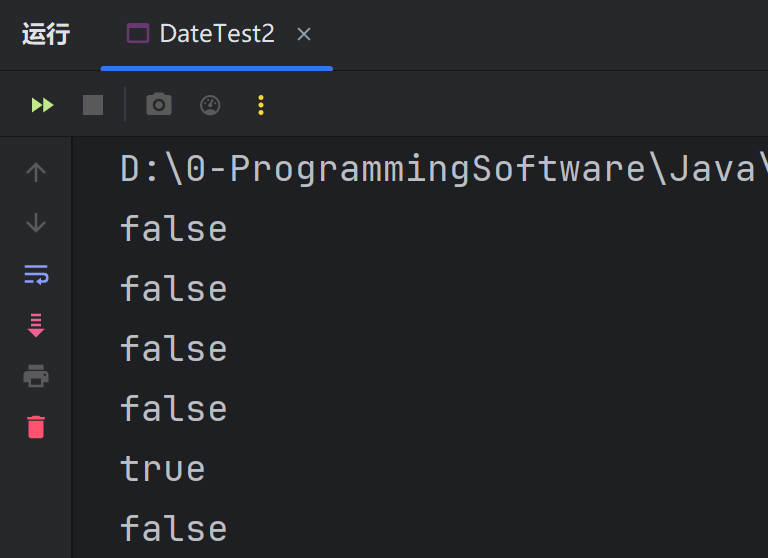Open the profiler gauge icon

[210, 105]
